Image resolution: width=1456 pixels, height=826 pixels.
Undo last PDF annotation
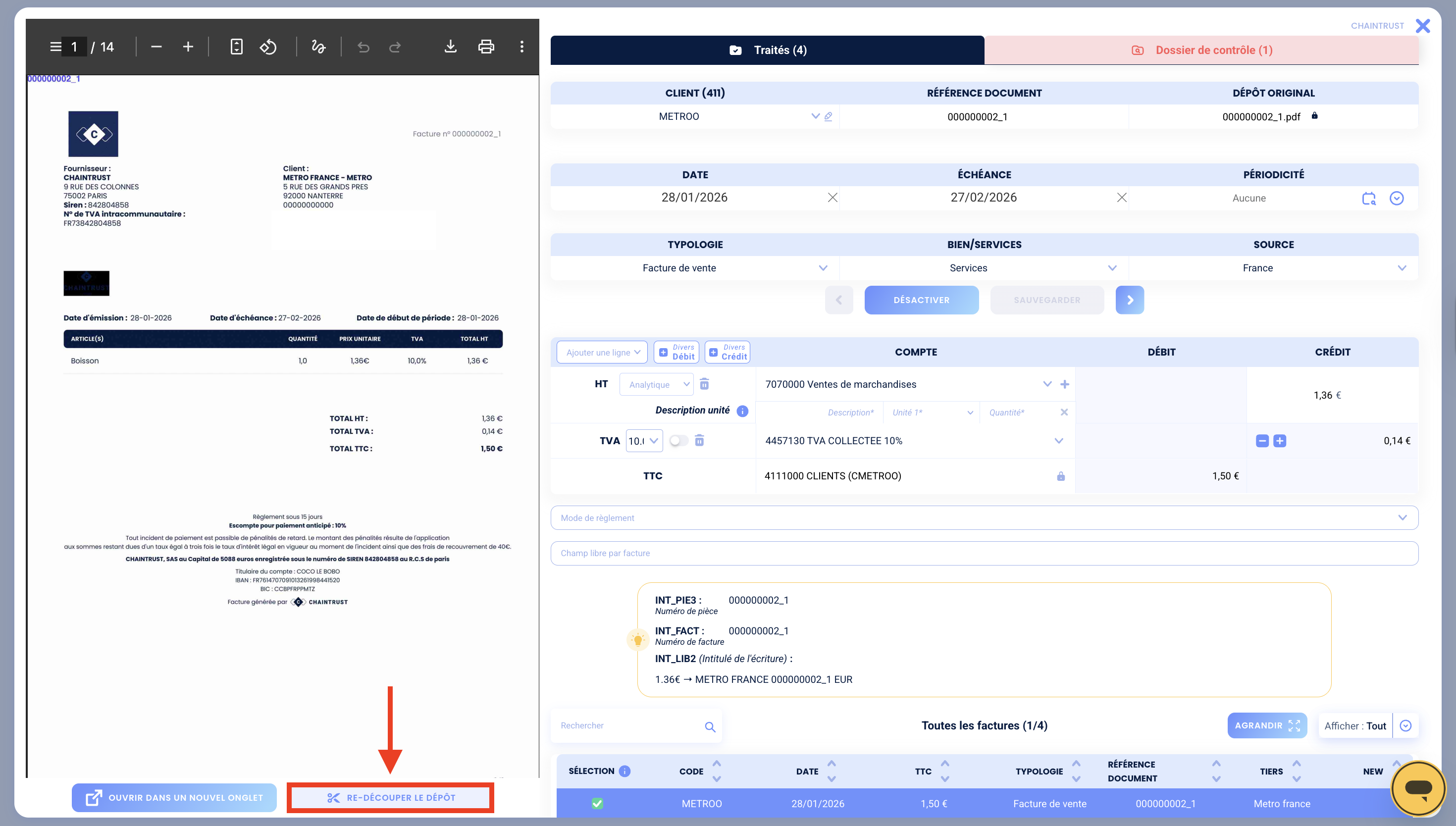pyautogui.click(x=364, y=47)
